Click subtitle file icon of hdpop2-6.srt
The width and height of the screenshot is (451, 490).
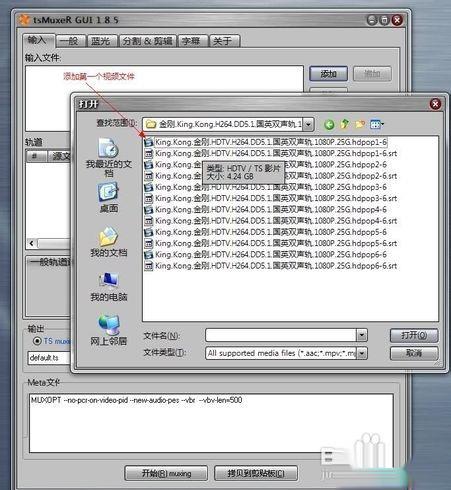pyautogui.click(x=149, y=176)
